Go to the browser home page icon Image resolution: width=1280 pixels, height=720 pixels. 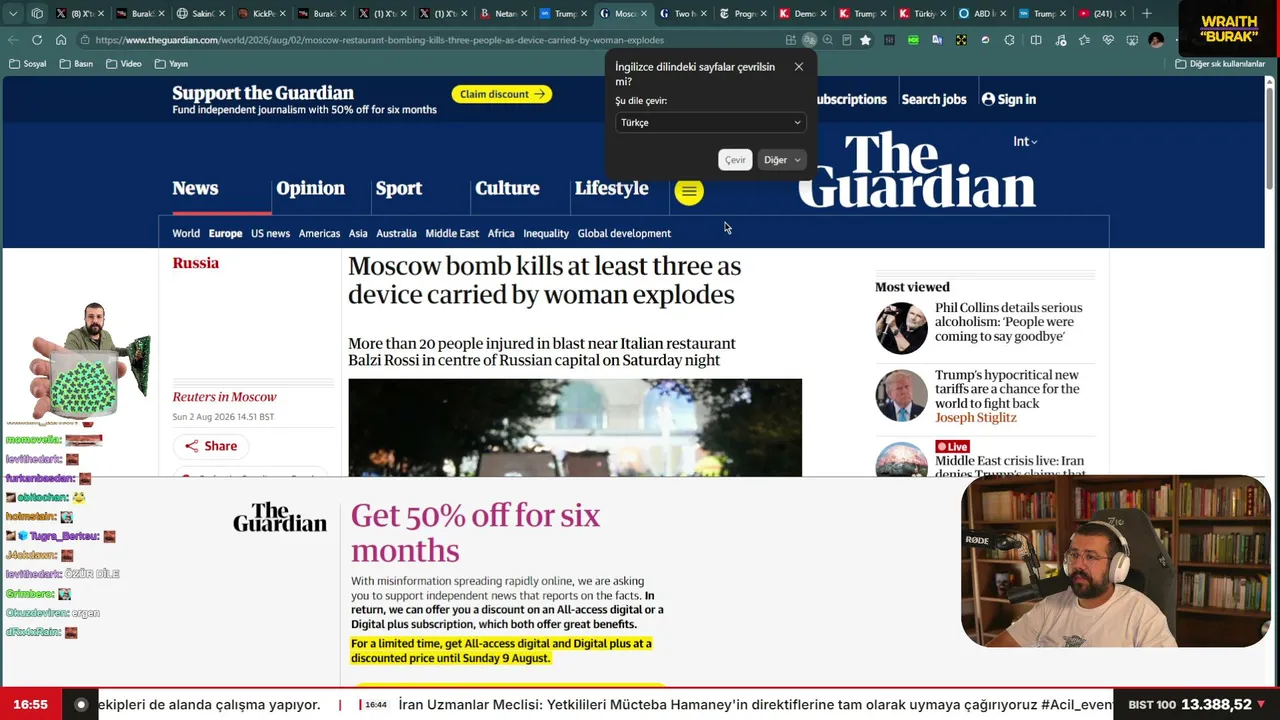coord(61,40)
